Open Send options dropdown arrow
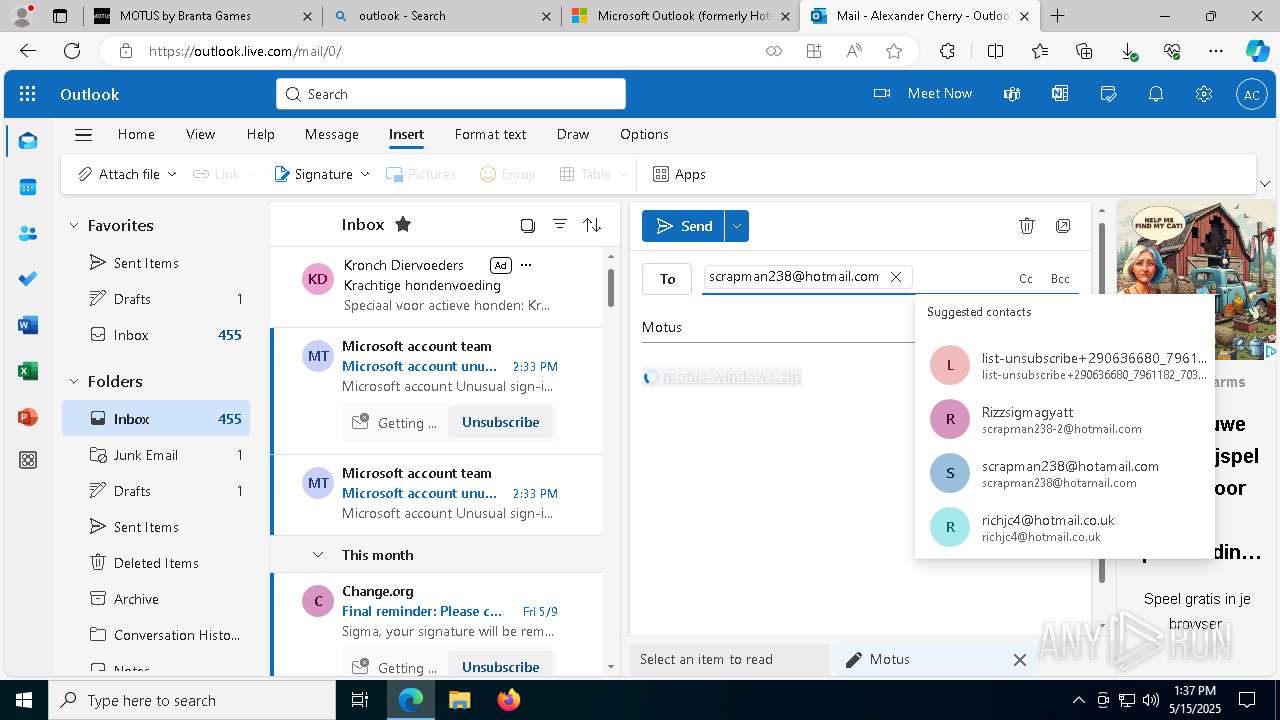The width and height of the screenshot is (1280, 720). tap(737, 226)
